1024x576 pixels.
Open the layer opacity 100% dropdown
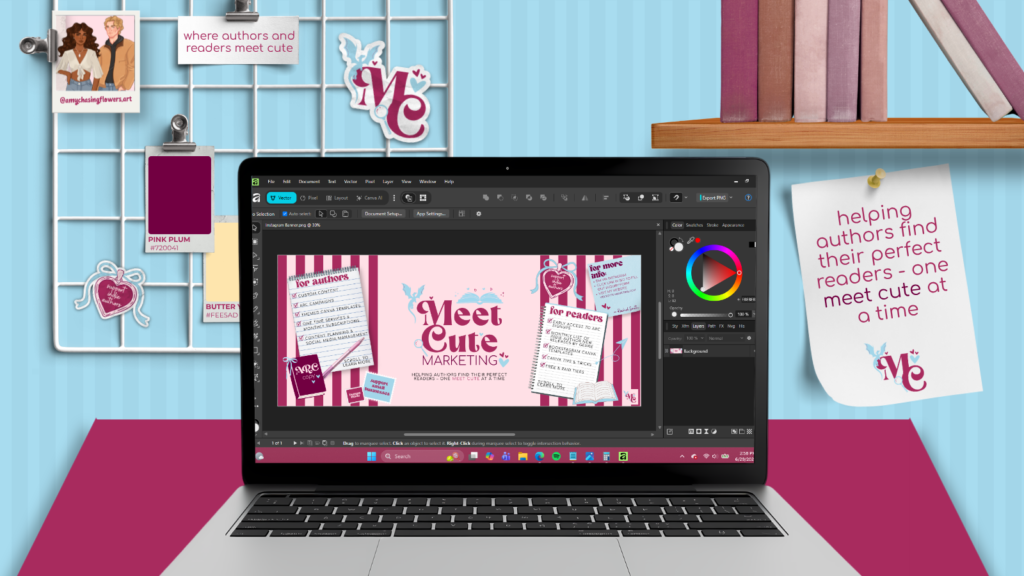pyautogui.click(x=694, y=338)
